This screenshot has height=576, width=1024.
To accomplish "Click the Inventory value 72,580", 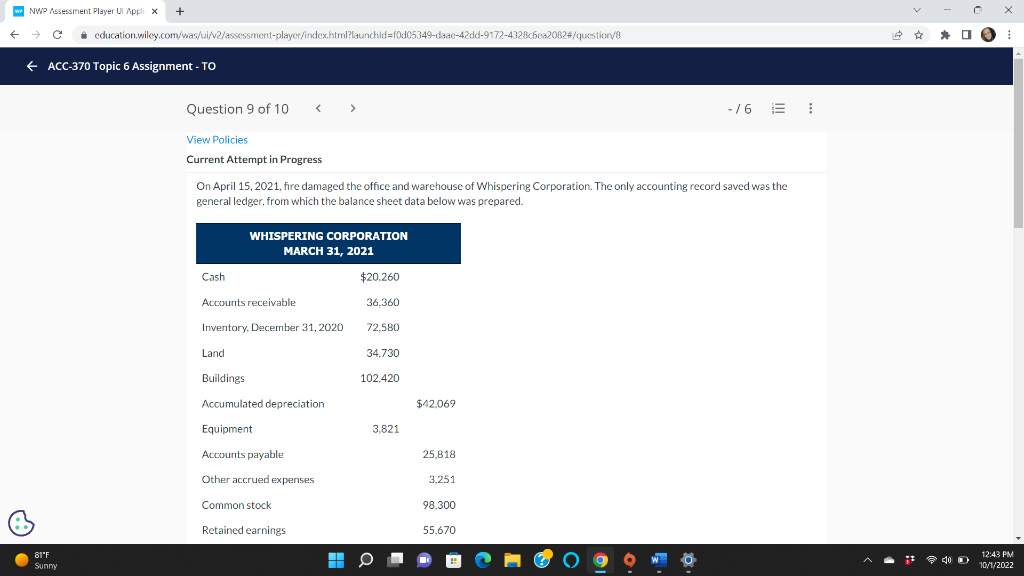I will click(x=383, y=327).
